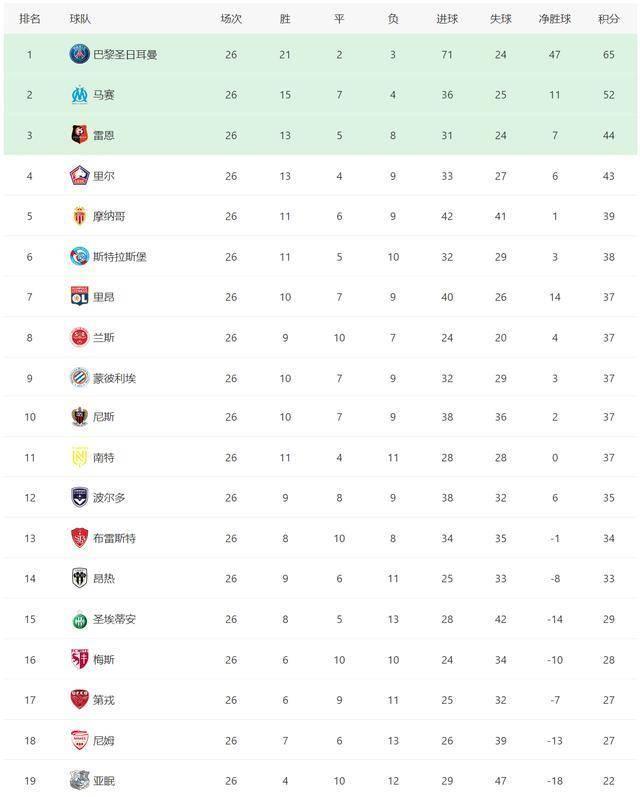
Task: Open the Rennes club badge
Action: pyautogui.click(x=79, y=135)
